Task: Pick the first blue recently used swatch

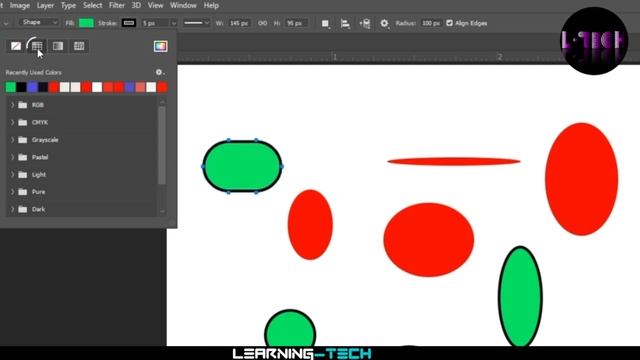Action: (32, 87)
